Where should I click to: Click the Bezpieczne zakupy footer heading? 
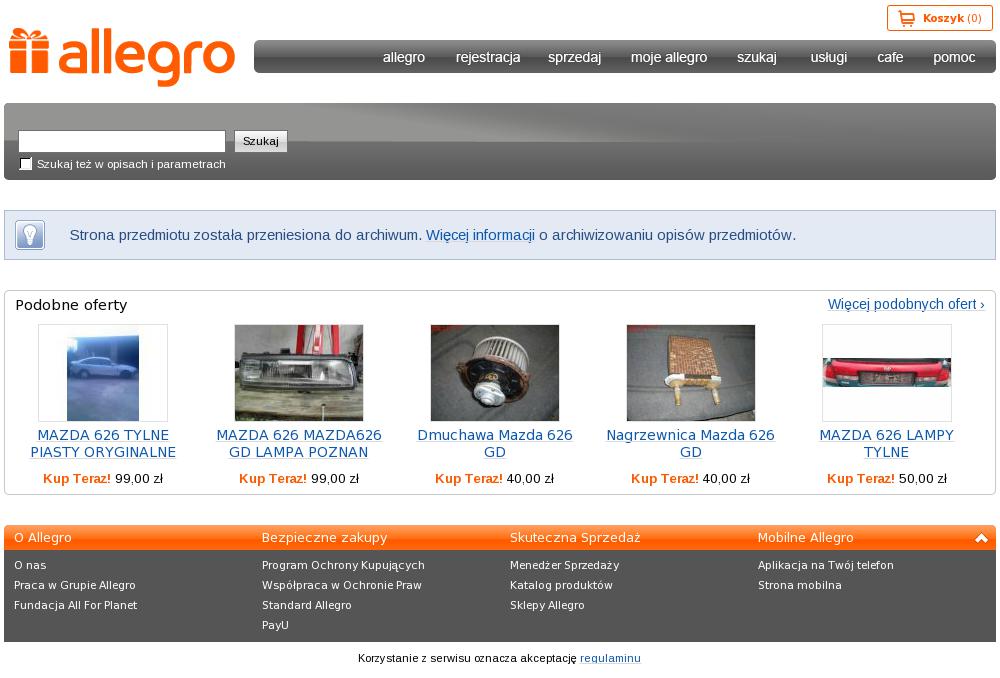tap(325, 538)
